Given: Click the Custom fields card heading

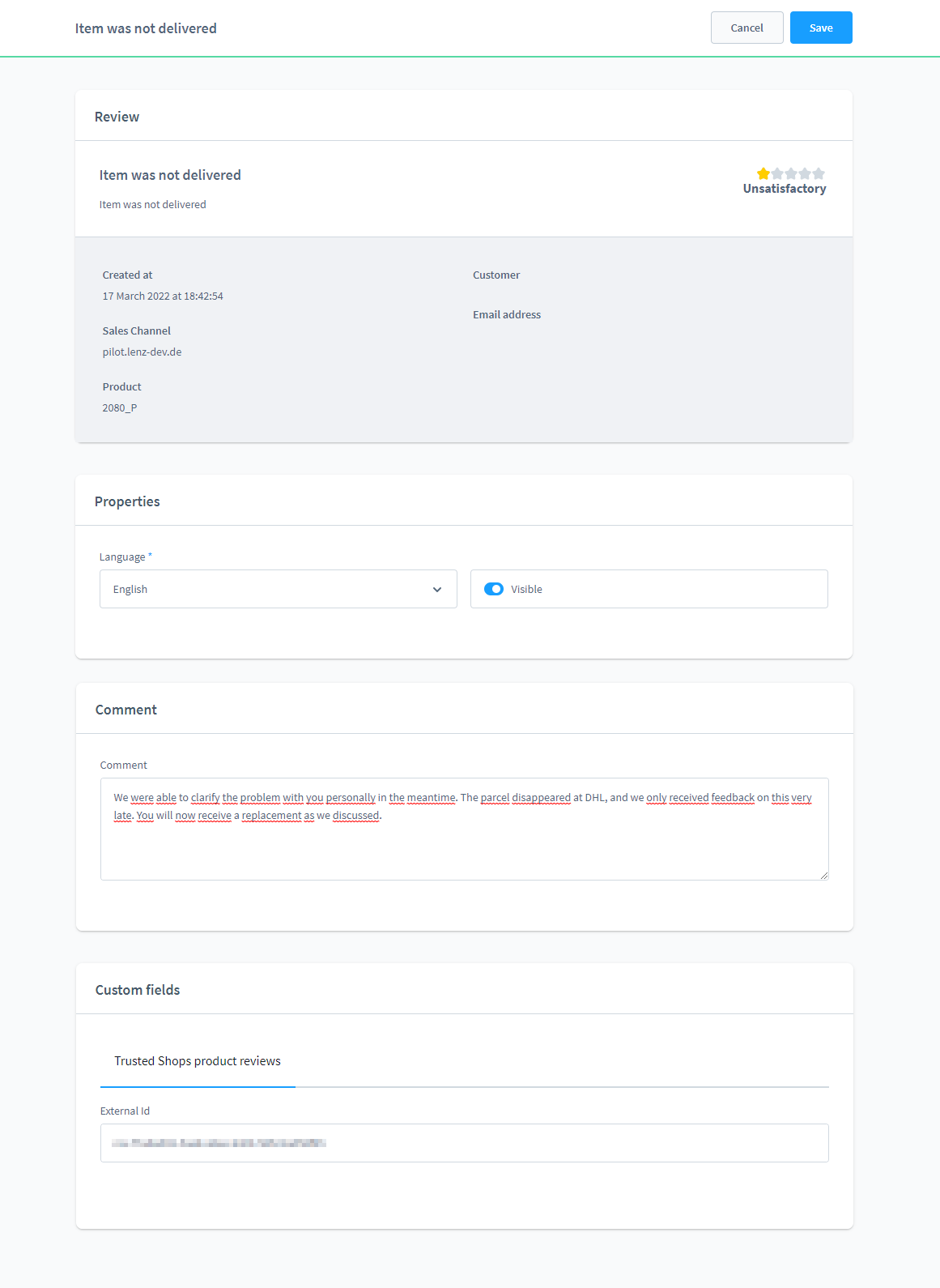Looking at the screenshot, I should pyautogui.click(x=138, y=990).
